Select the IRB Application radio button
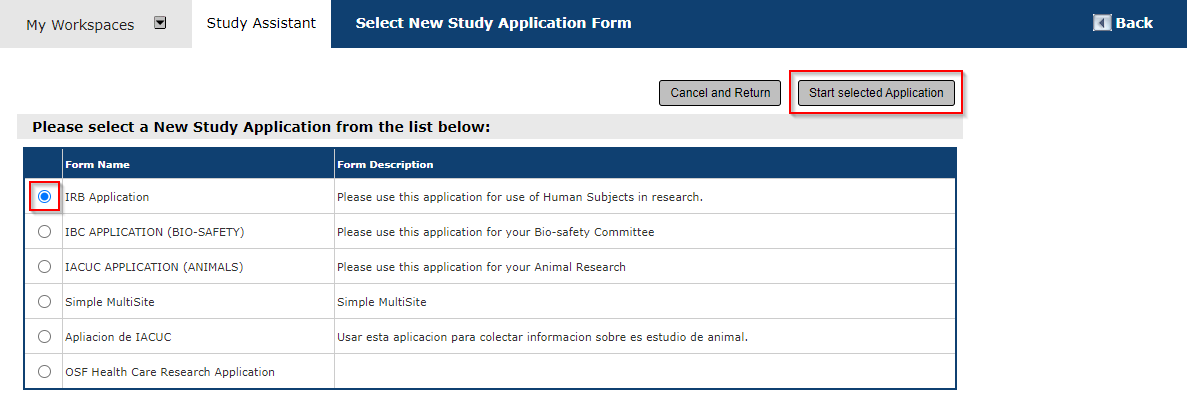 tap(45, 196)
